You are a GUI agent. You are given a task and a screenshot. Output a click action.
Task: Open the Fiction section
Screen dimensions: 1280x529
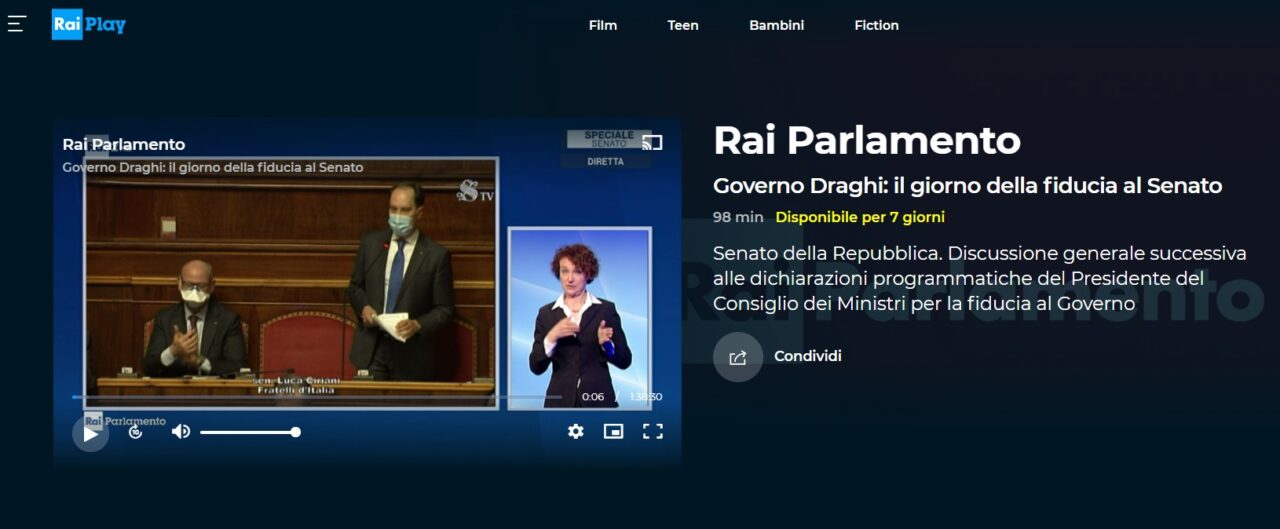(877, 25)
